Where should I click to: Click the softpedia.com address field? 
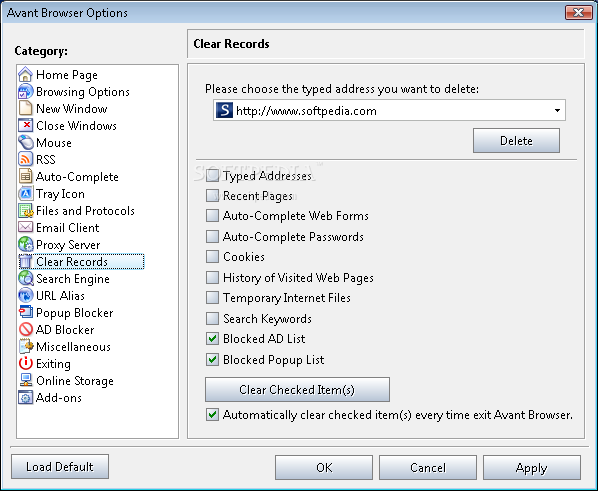(x=389, y=111)
